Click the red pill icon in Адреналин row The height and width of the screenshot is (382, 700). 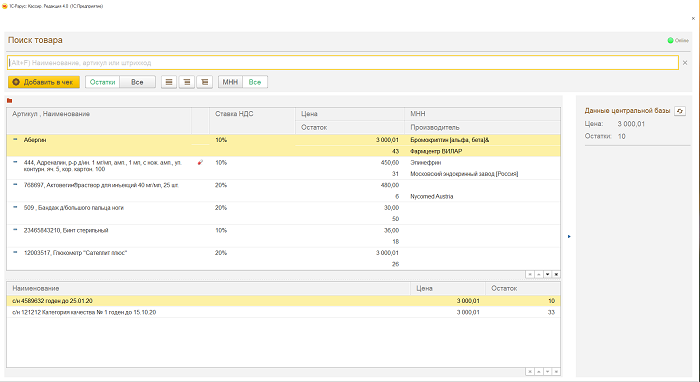click(200, 163)
